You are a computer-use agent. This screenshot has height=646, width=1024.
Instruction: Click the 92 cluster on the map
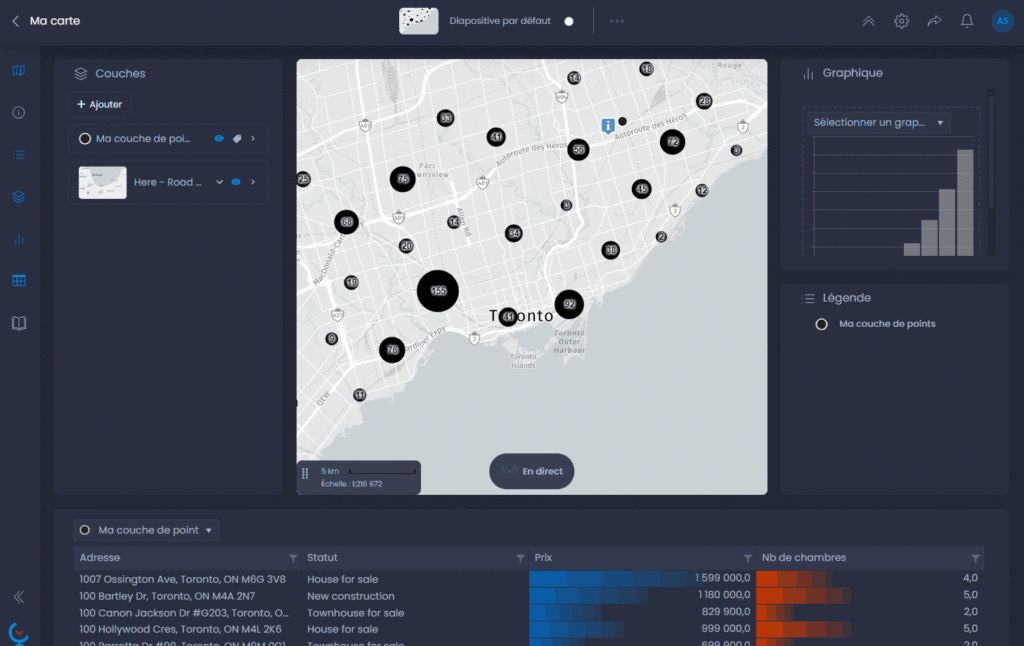[x=569, y=304]
